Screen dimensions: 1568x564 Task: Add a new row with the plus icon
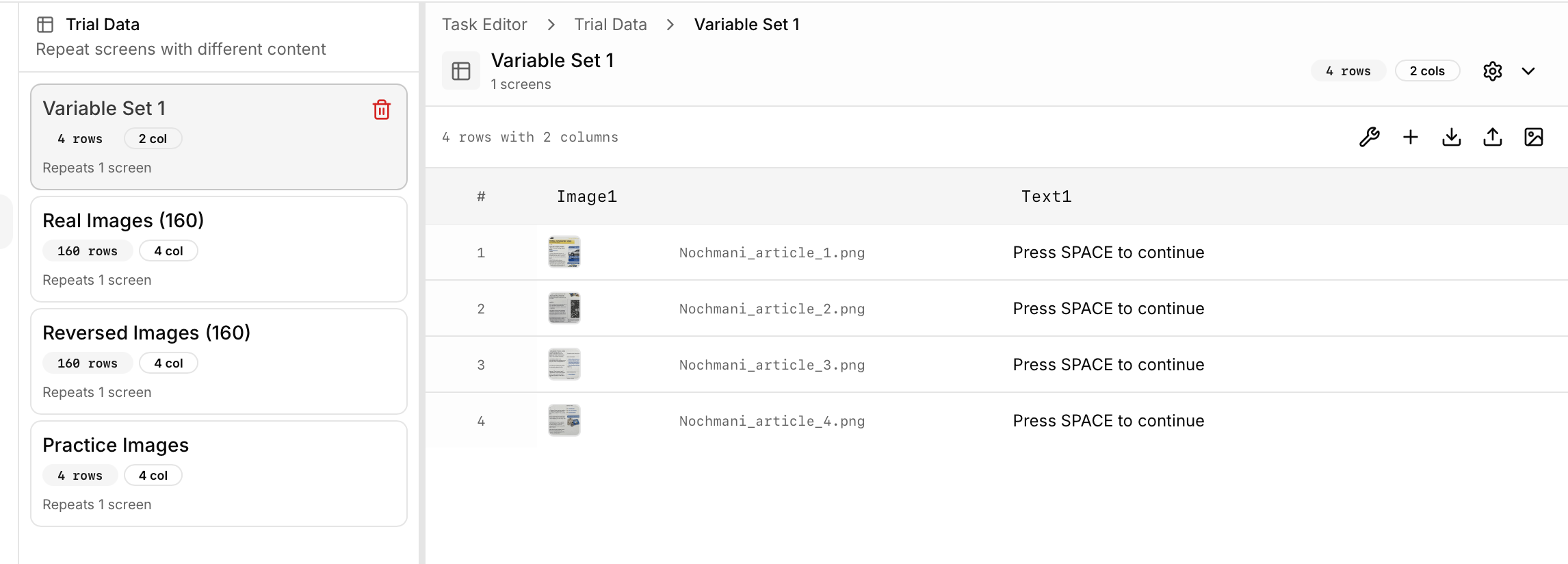[x=1411, y=137]
